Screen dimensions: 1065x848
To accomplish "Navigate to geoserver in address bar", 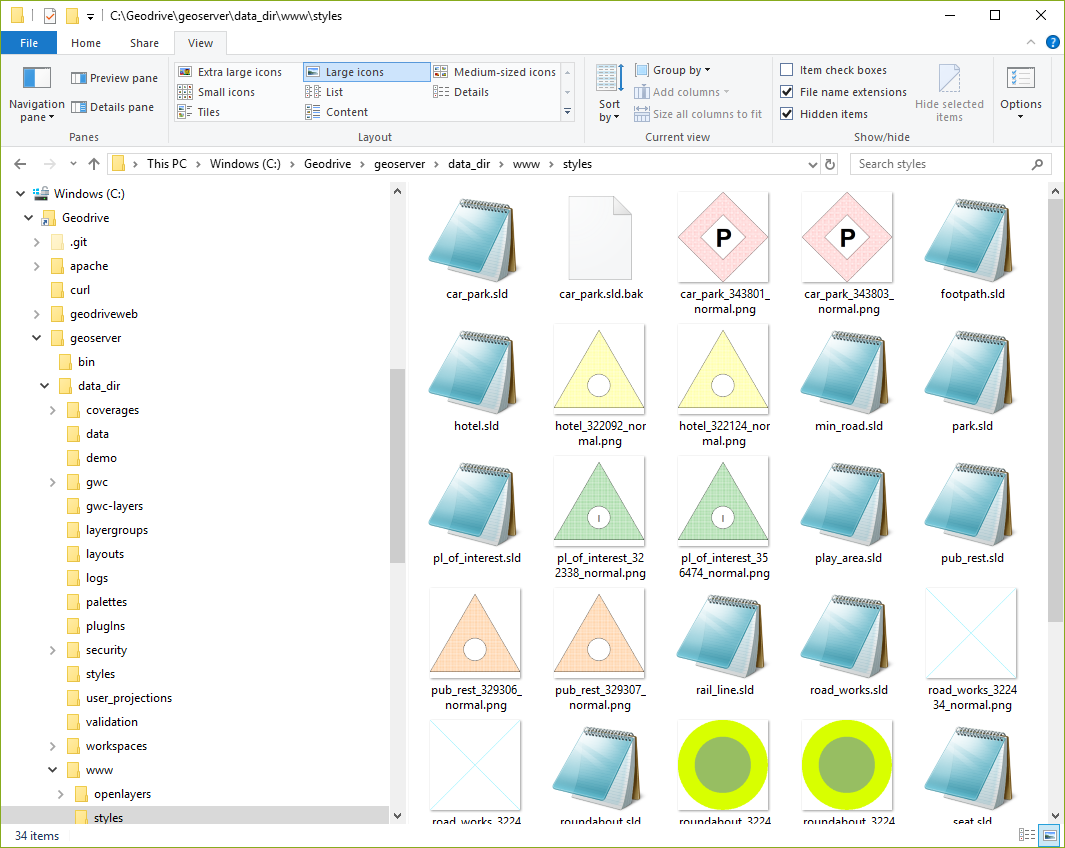I will (399, 164).
